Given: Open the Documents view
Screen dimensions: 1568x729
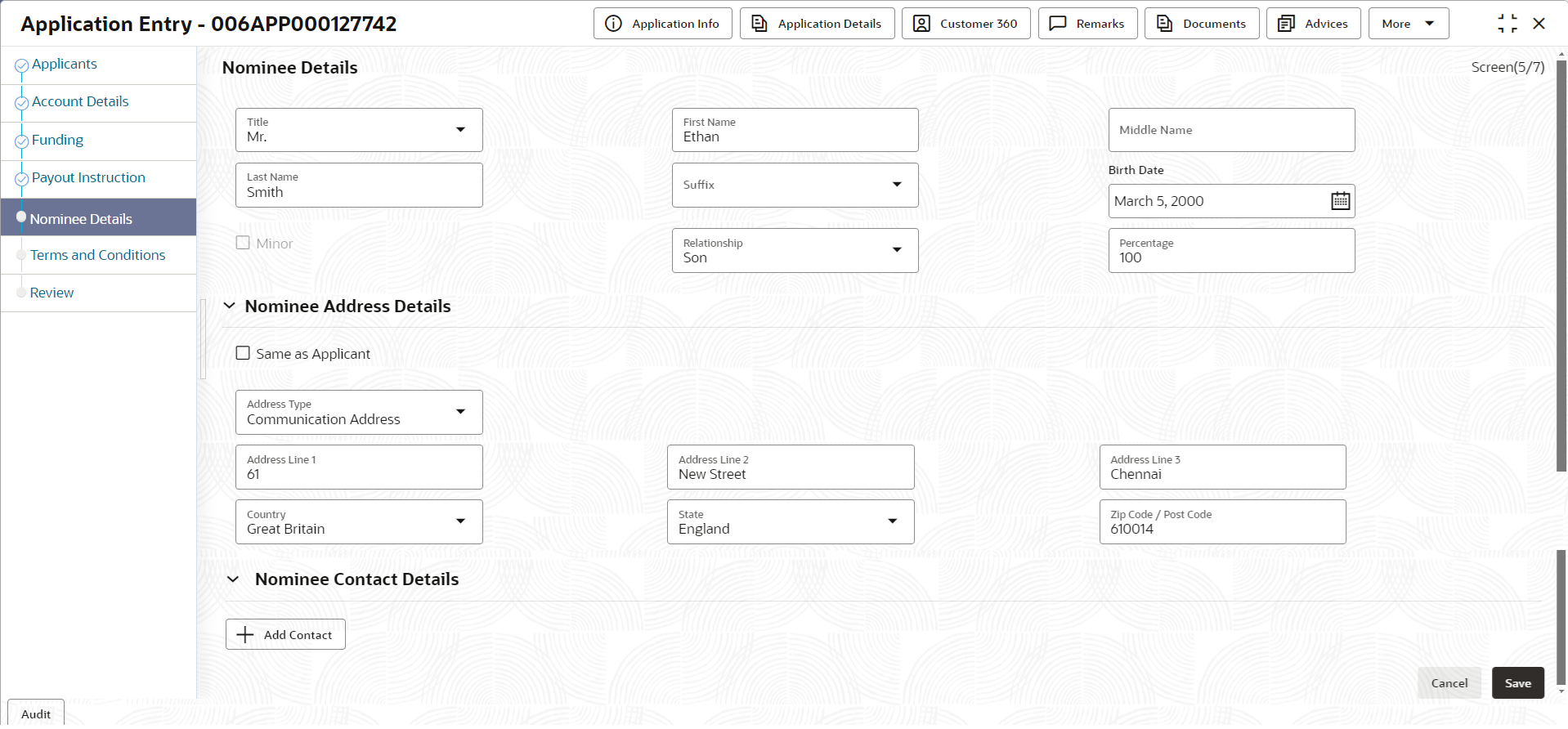Looking at the screenshot, I should coord(1202,24).
